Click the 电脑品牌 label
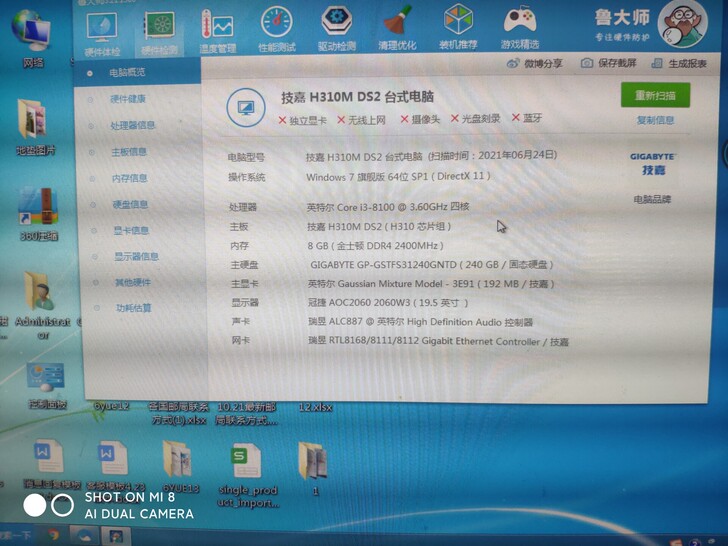The height and width of the screenshot is (546, 728). pyautogui.click(x=652, y=200)
